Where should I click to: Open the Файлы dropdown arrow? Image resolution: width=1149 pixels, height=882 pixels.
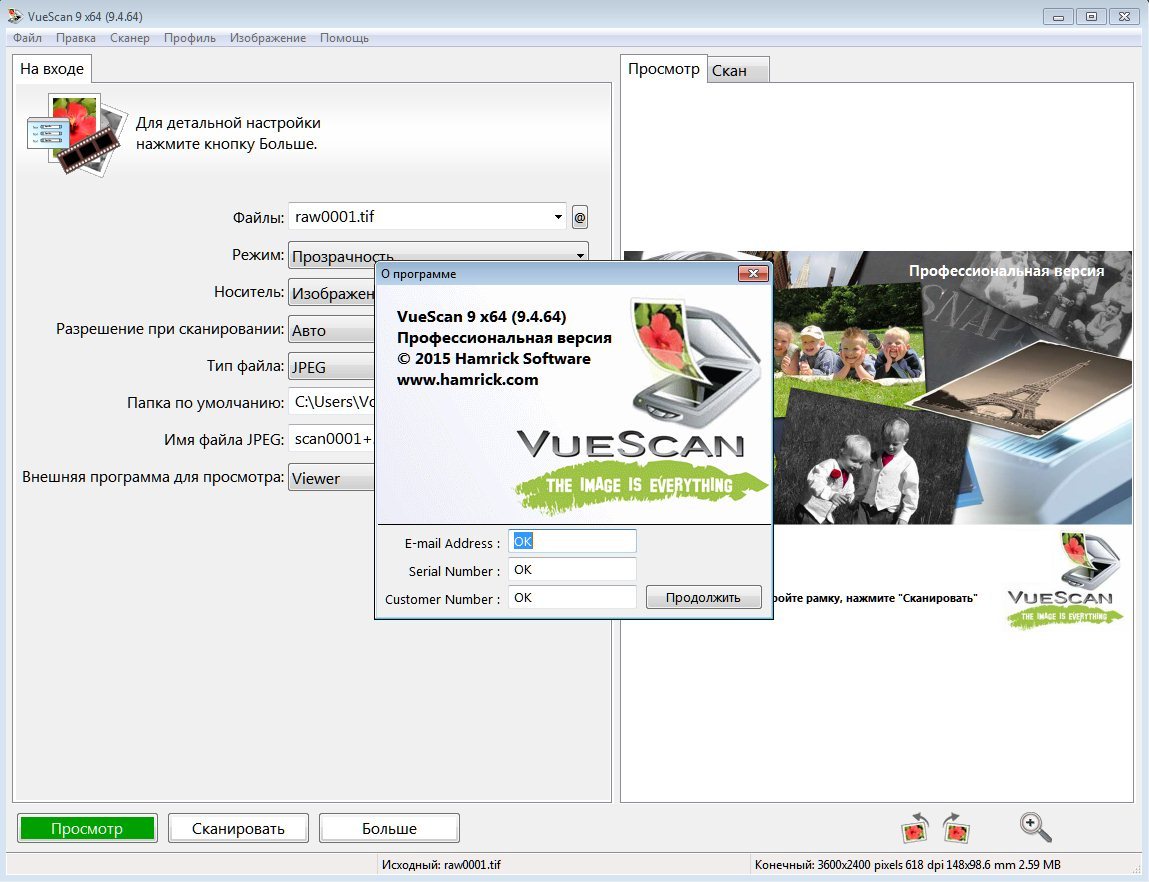click(x=558, y=217)
